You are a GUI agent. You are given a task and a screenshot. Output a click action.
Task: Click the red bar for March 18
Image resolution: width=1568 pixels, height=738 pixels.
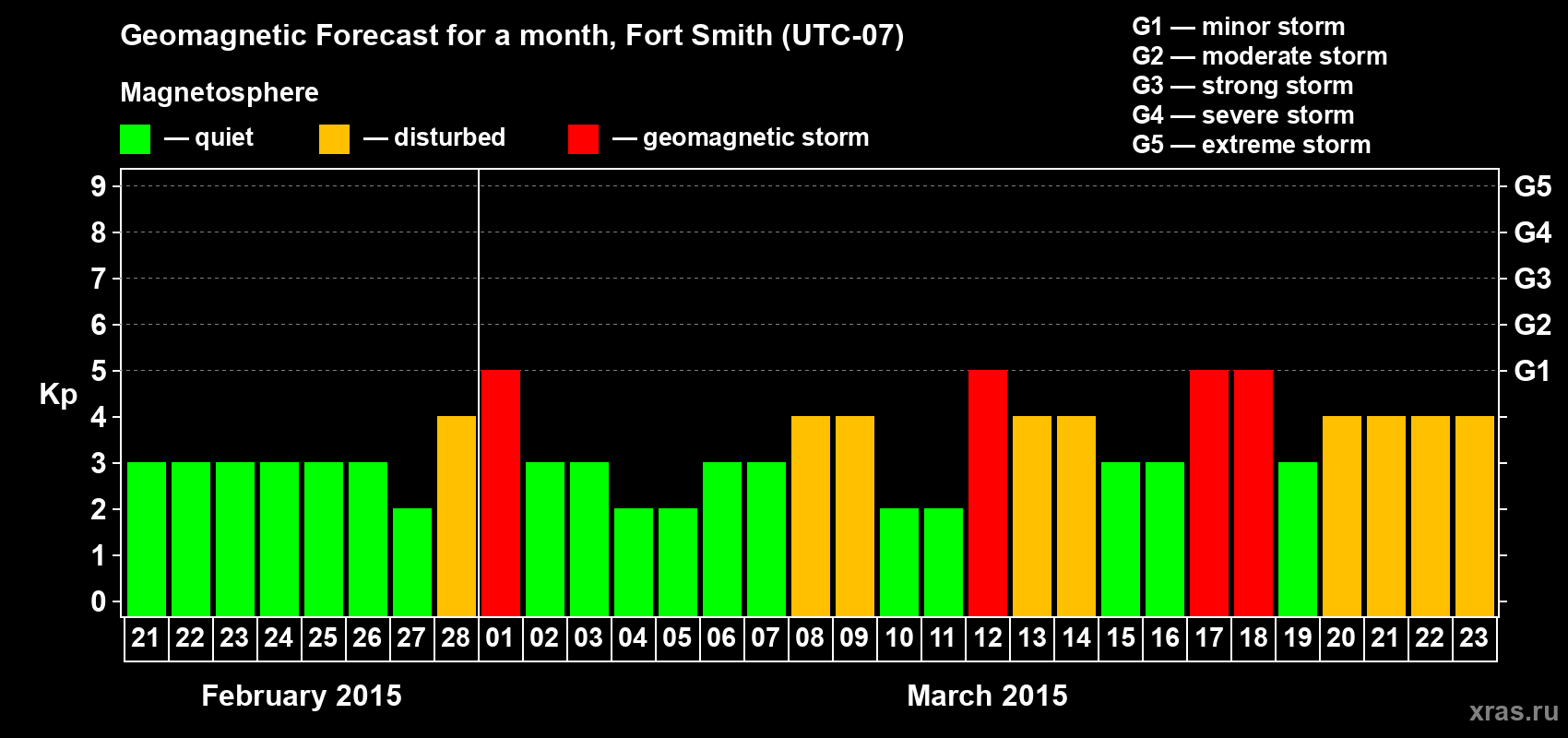point(1253,494)
